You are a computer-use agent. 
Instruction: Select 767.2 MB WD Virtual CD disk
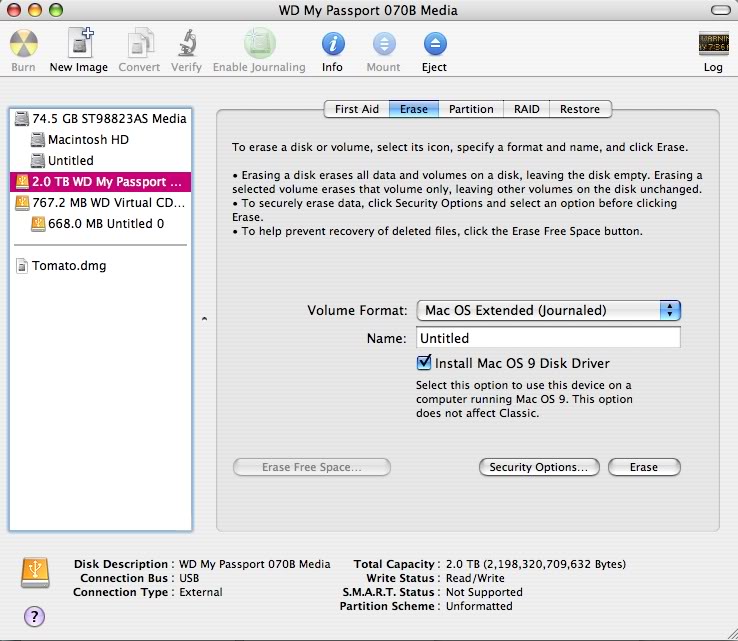point(100,203)
